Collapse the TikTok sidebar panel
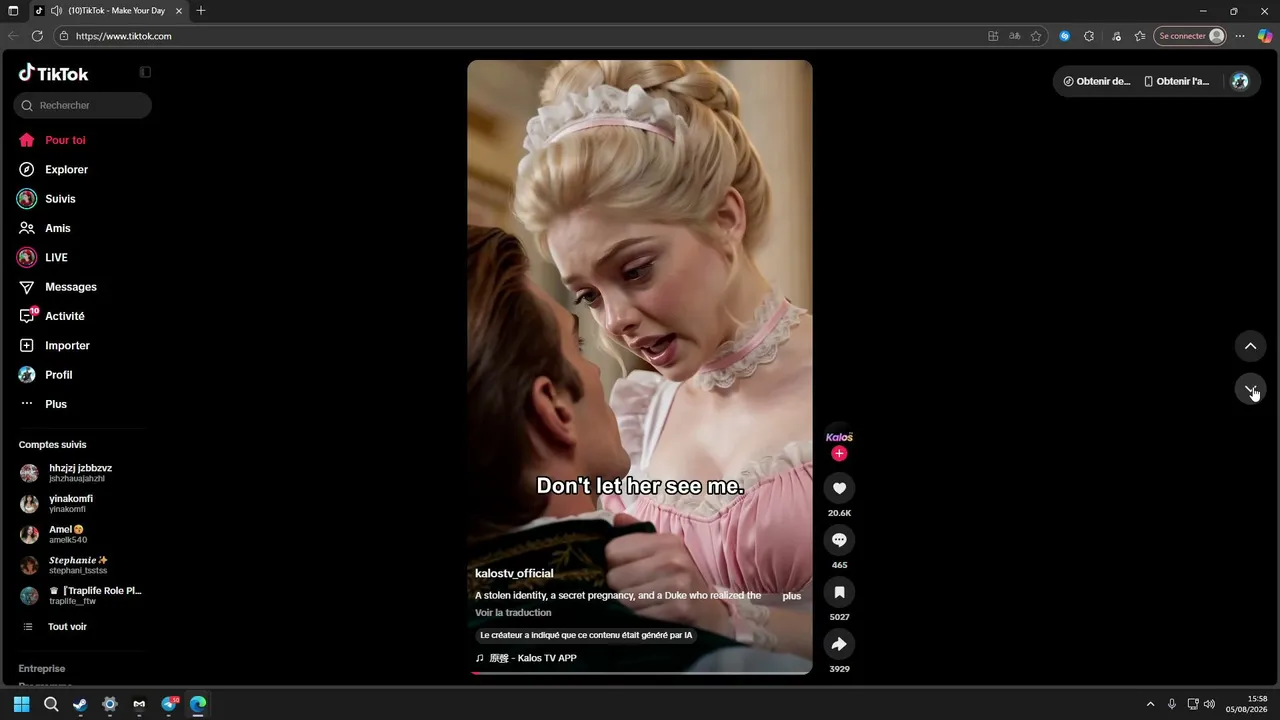The height and width of the screenshot is (720, 1280). (145, 72)
